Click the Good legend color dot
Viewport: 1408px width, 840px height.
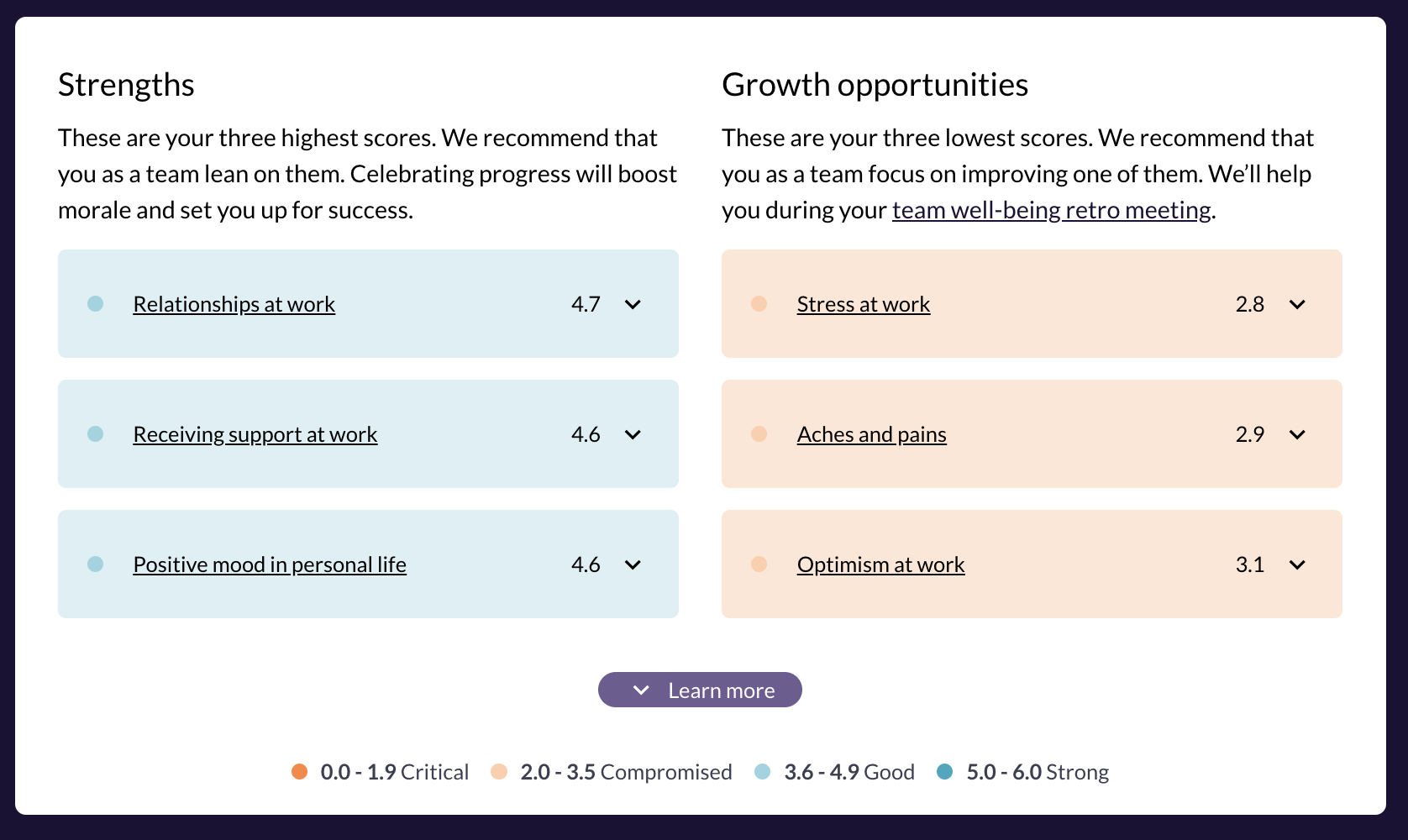(762, 771)
